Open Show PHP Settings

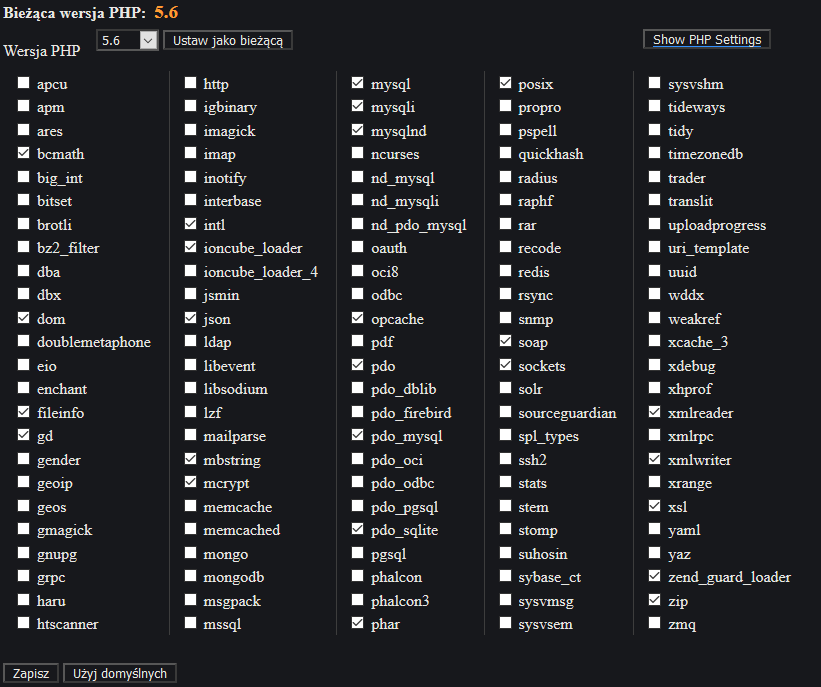[706, 40]
